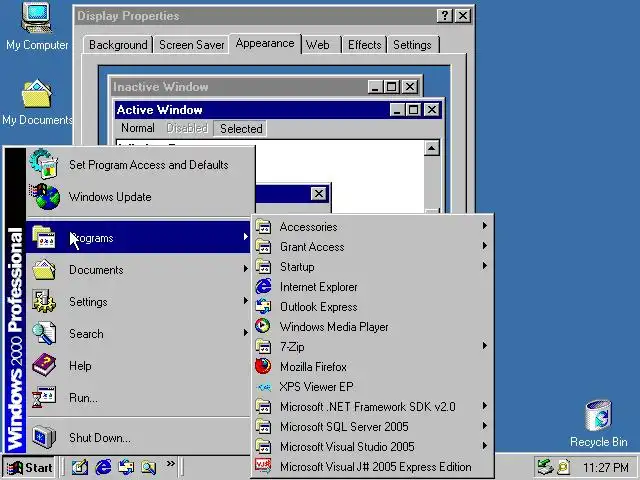Select XPS Viewer EP entry
640x480 pixels.
[373, 387]
